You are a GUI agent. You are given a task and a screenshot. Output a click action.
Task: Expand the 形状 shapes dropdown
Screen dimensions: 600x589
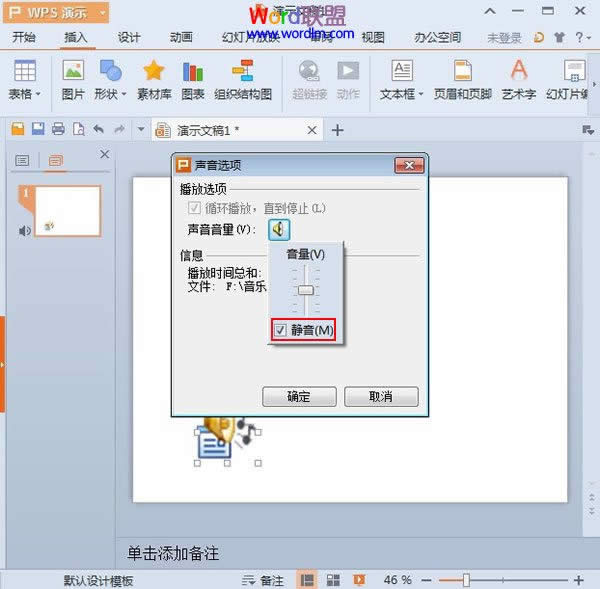110,95
